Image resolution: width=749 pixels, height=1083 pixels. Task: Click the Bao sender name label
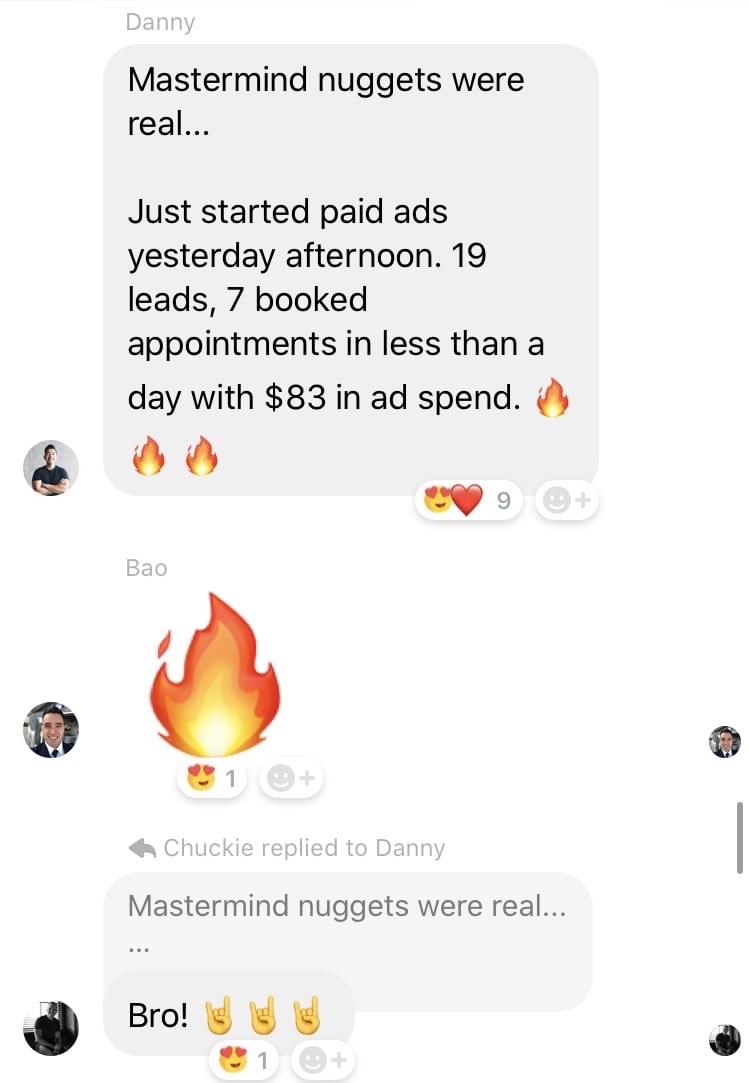click(x=146, y=568)
